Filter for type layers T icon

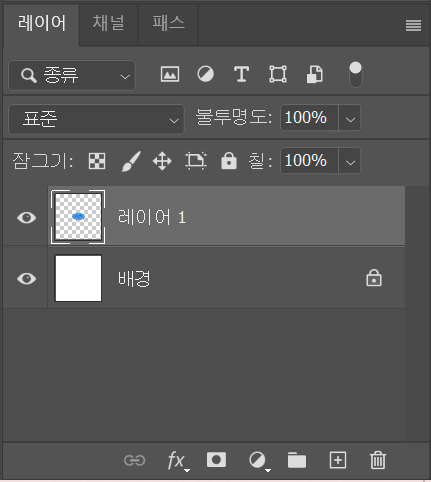click(241, 74)
